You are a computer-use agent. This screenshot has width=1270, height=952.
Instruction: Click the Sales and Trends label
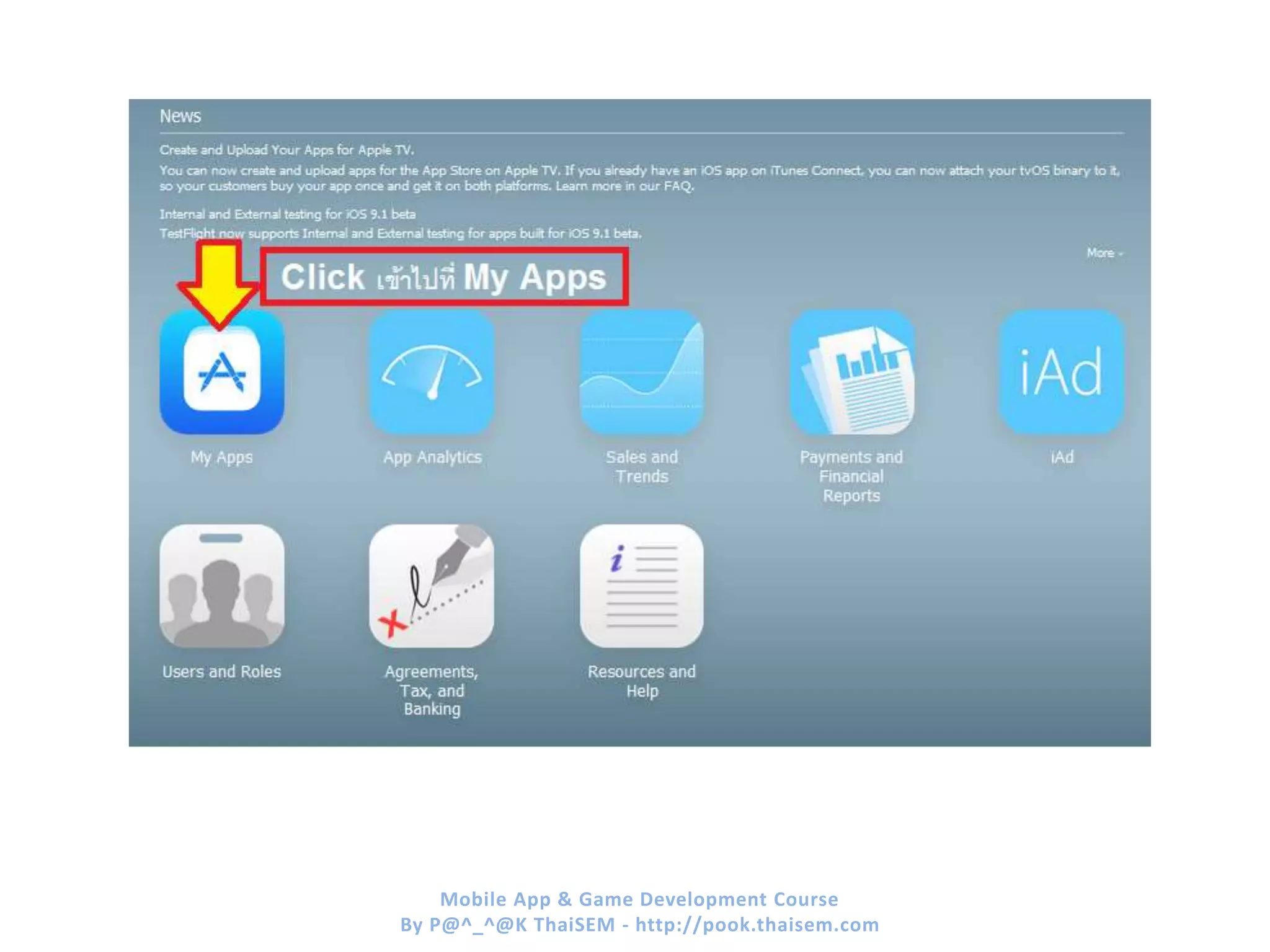click(642, 467)
